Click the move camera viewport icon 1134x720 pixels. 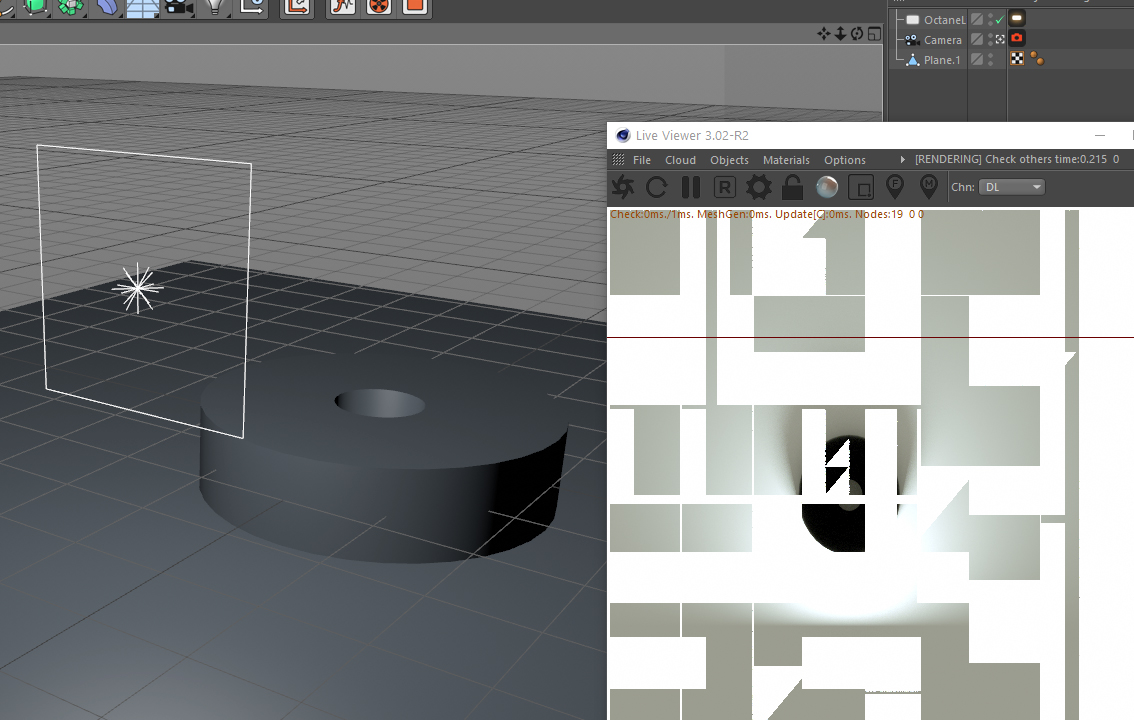tap(823, 33)
